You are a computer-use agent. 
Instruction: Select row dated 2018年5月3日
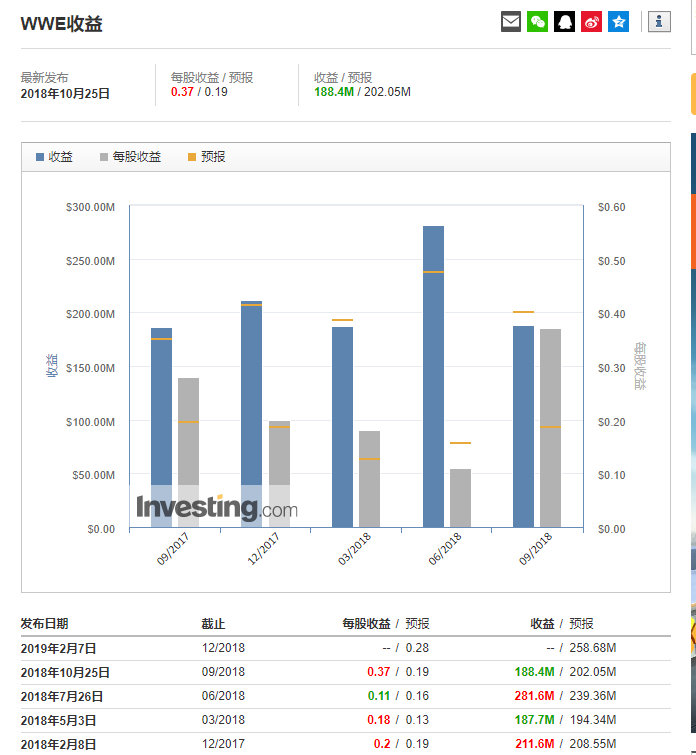tap(345, 720)
